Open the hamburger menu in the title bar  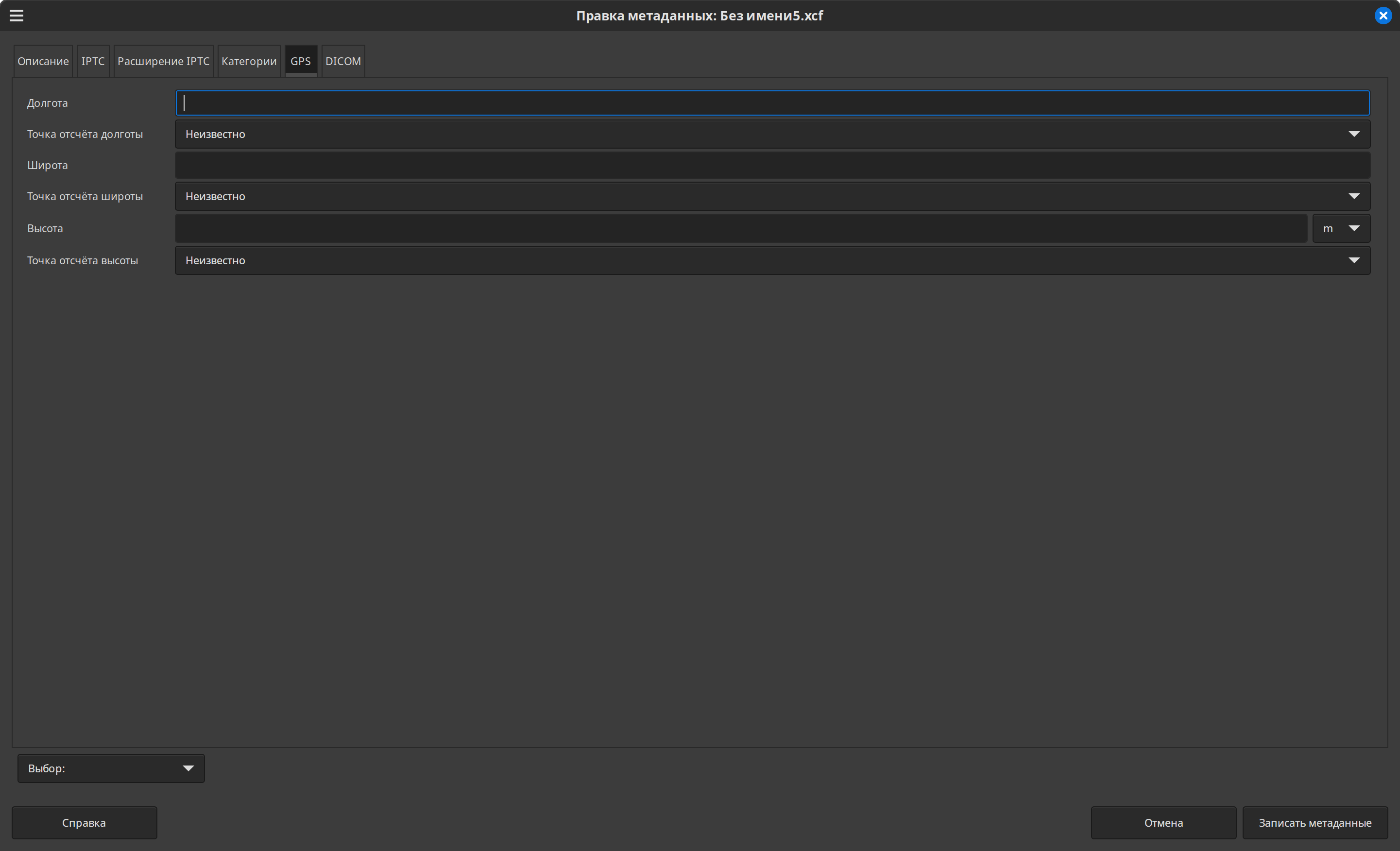(x=17, y=16)
